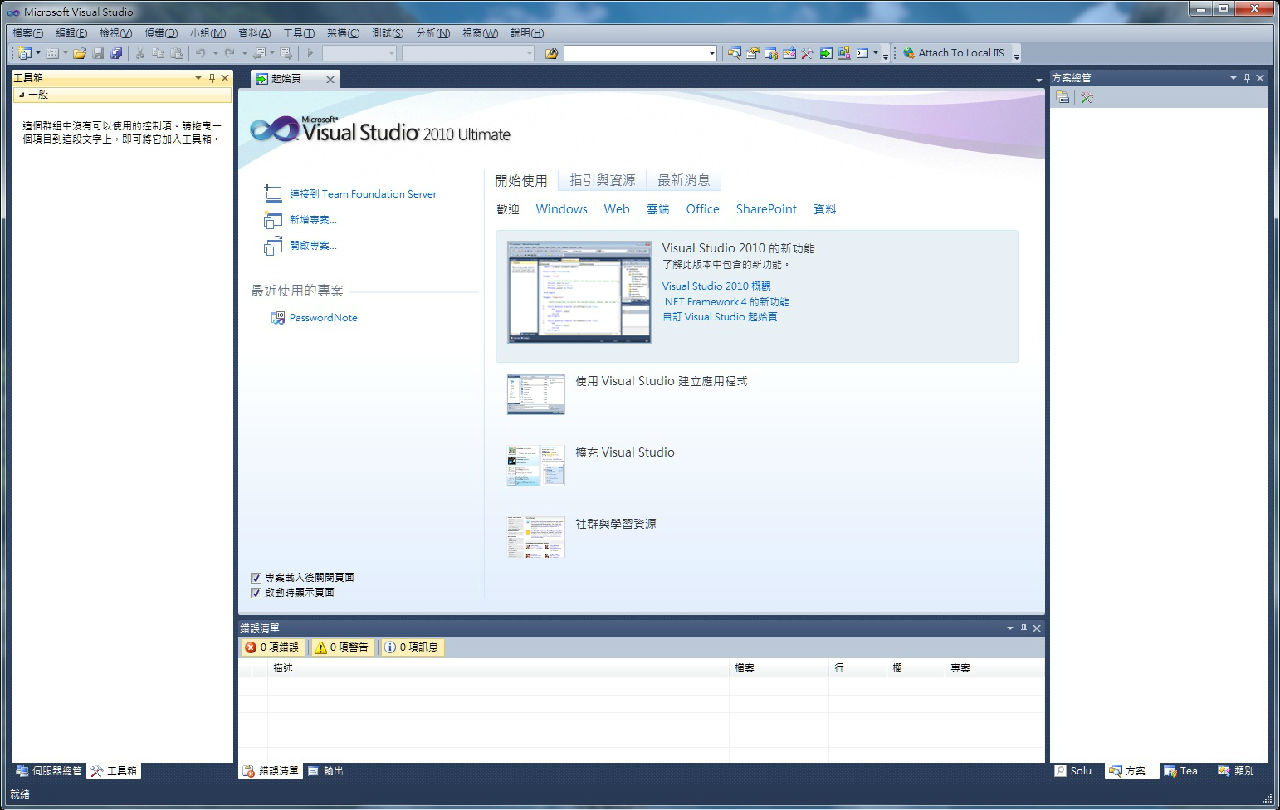Select the Office category link
Image resolution: width=1280 pixels, height=810 pixels.
point(702,209)
